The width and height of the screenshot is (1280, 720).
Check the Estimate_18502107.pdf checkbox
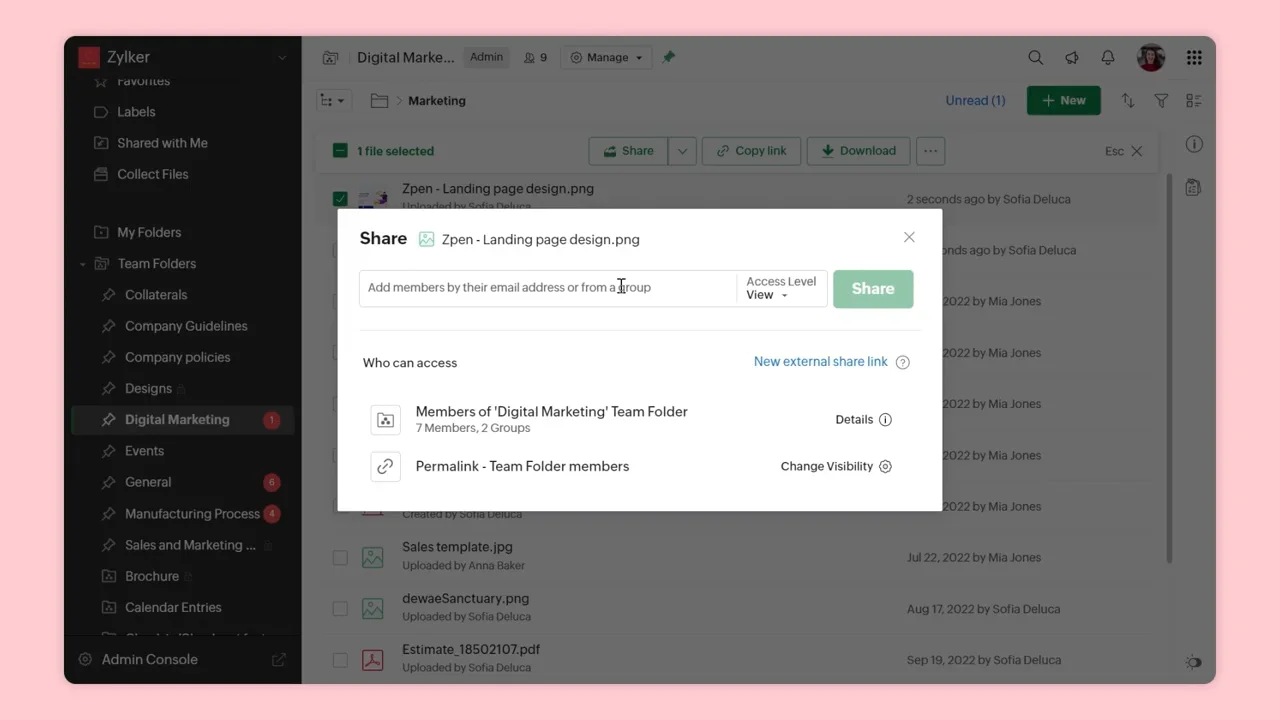[340, 660]
